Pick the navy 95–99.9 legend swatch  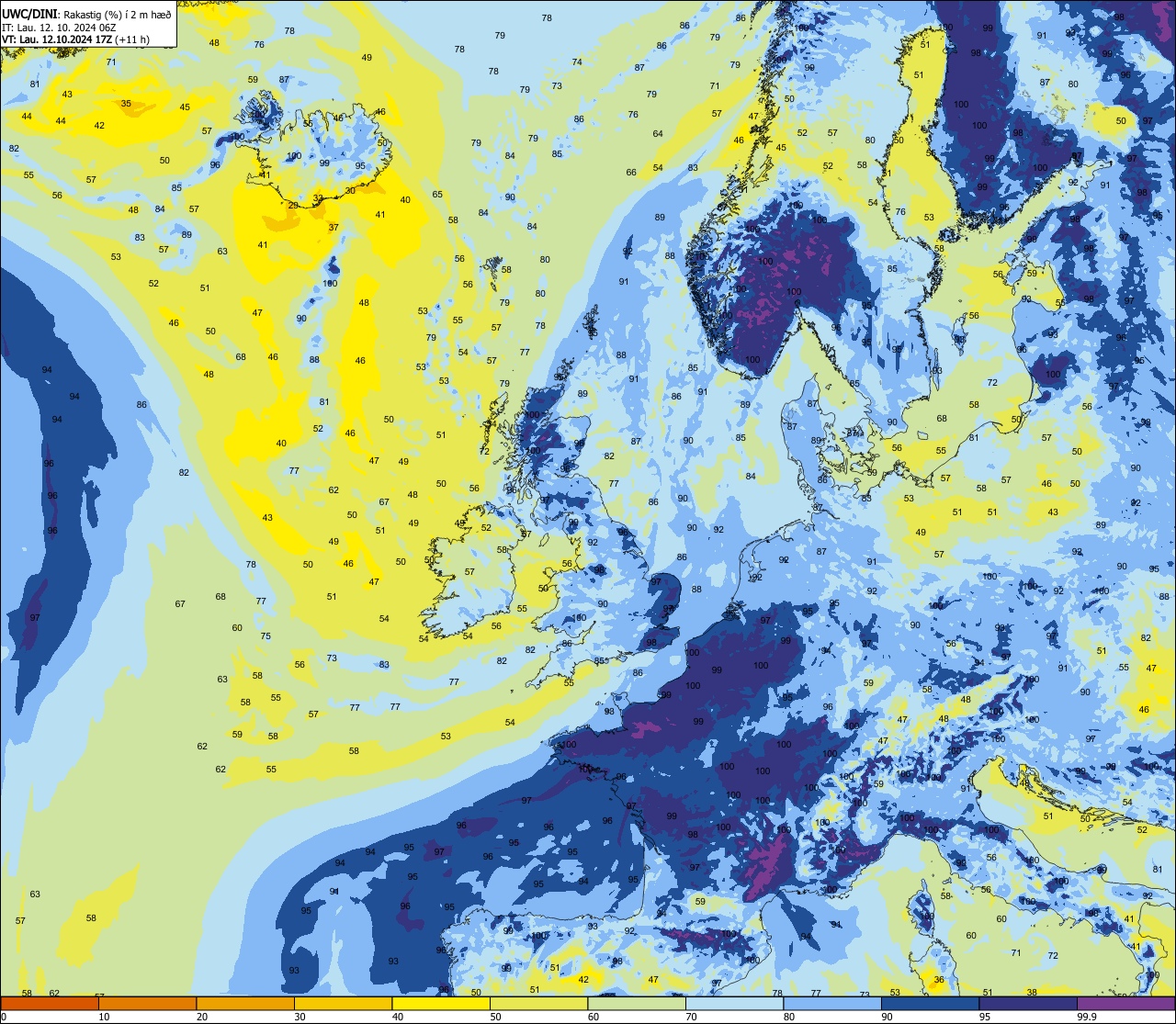(x=1028, y=1004)
